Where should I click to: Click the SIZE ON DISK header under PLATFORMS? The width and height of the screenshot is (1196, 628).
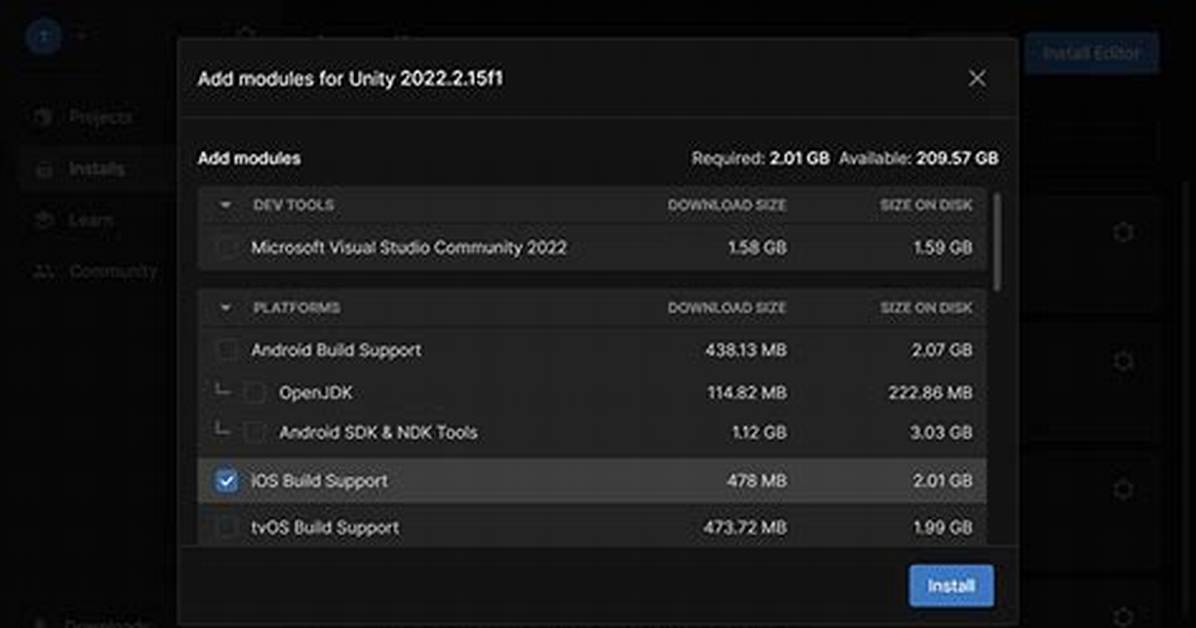pos(926,308)
